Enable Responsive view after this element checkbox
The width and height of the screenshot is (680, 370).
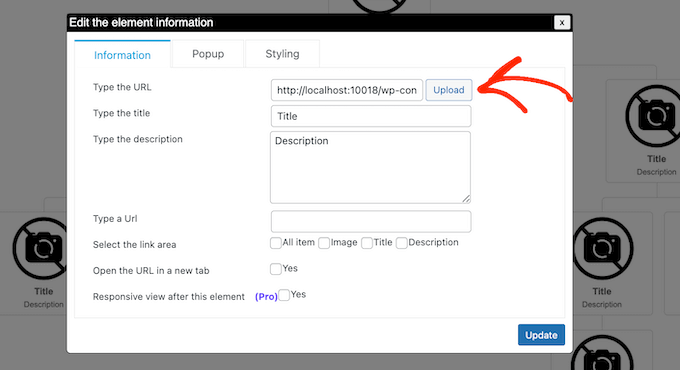[x=284, y=295]
